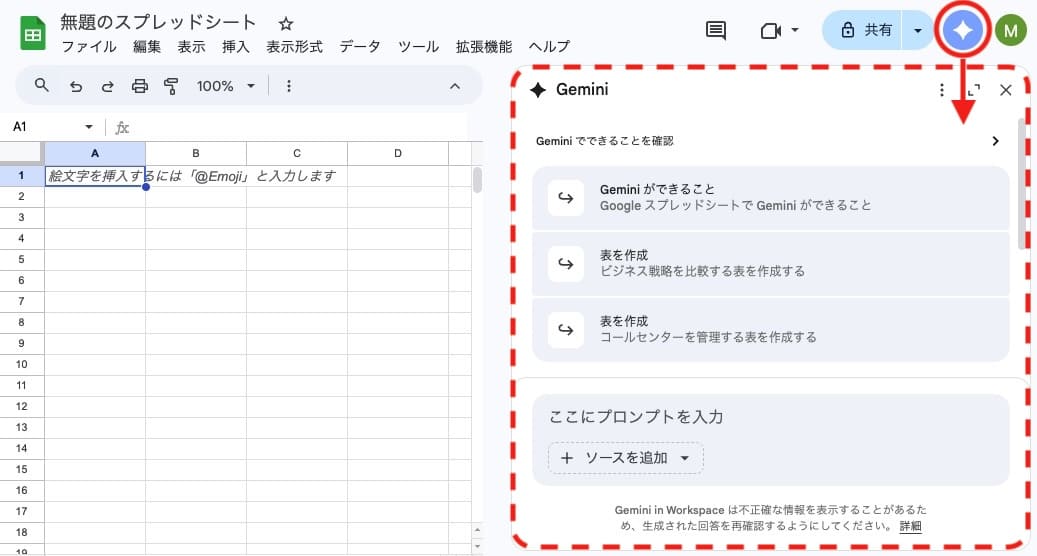Open the ツール menu
This screenshot has width=1037, height=556.
pyautogui.click(x=418, y=47)
